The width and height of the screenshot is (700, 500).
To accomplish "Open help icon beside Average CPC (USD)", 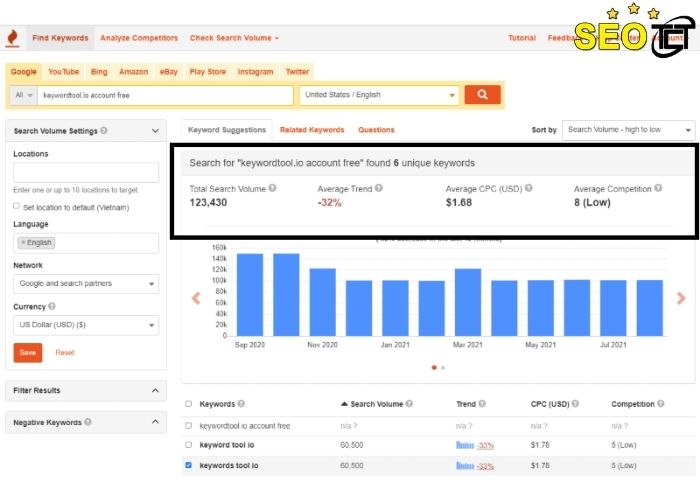I will click(x=529, y=188).
